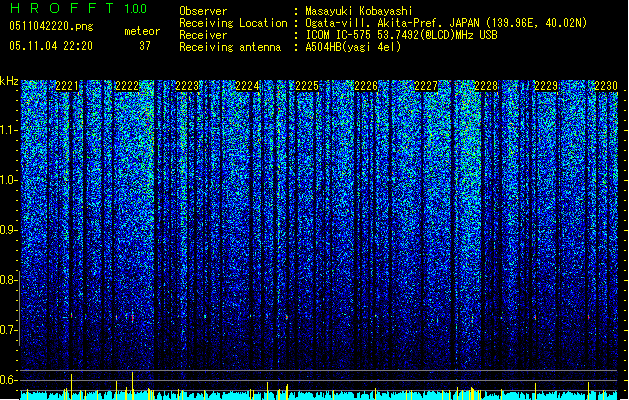Click the 2225 time marker
This screenshot has height=400, width=629.
coord(307,86)
